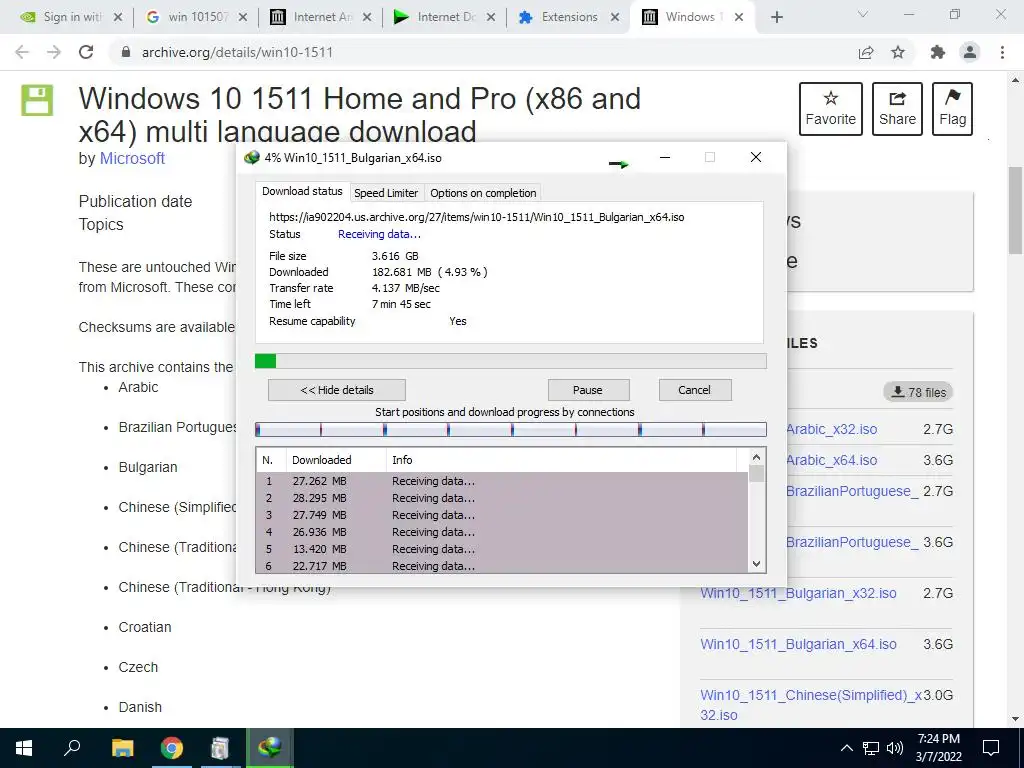
Task: Click the Internet Download Manager taskbar icon
Action: (270, 748)
